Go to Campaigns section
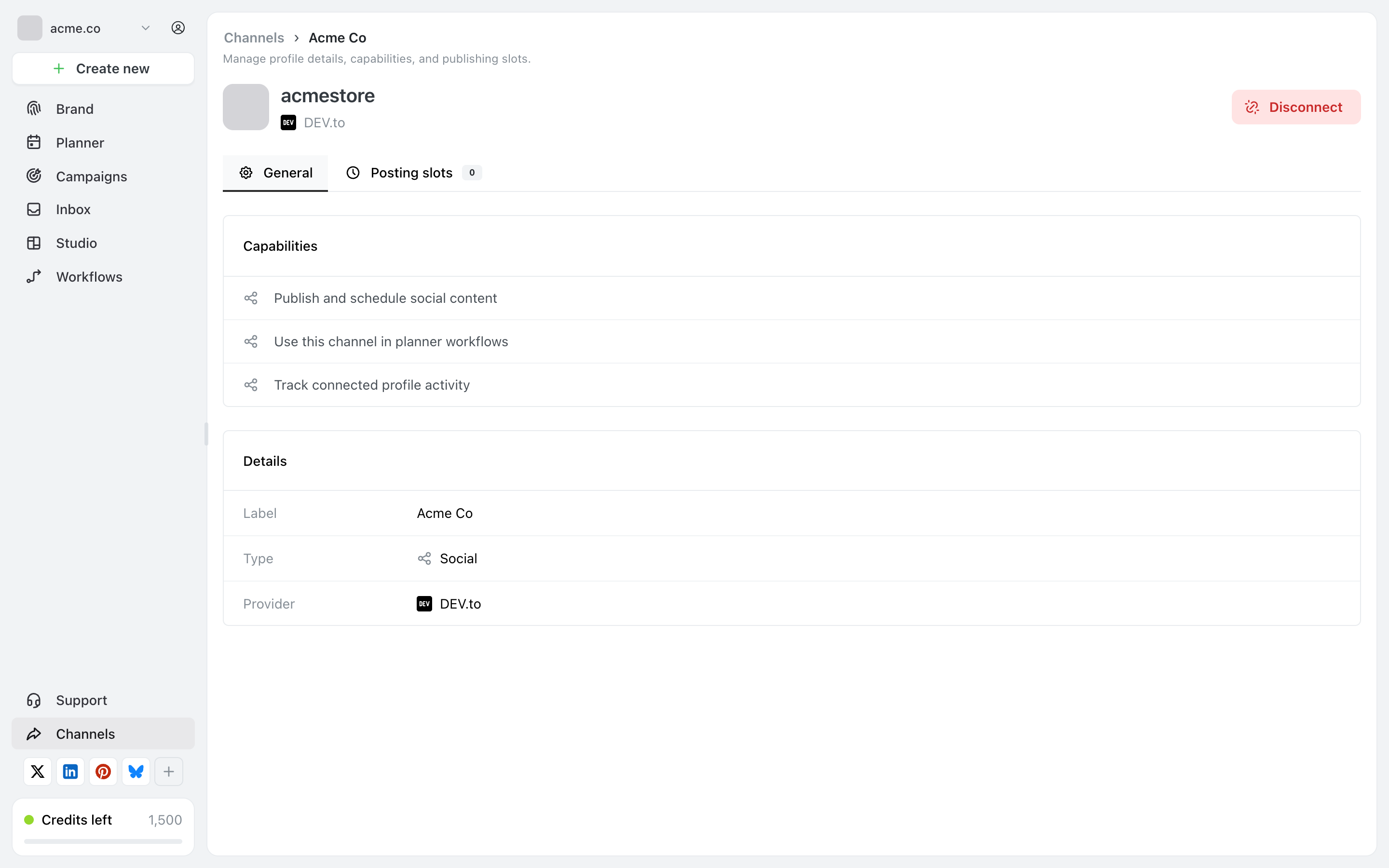This screenshot has height=868, width=1389. 103,176
